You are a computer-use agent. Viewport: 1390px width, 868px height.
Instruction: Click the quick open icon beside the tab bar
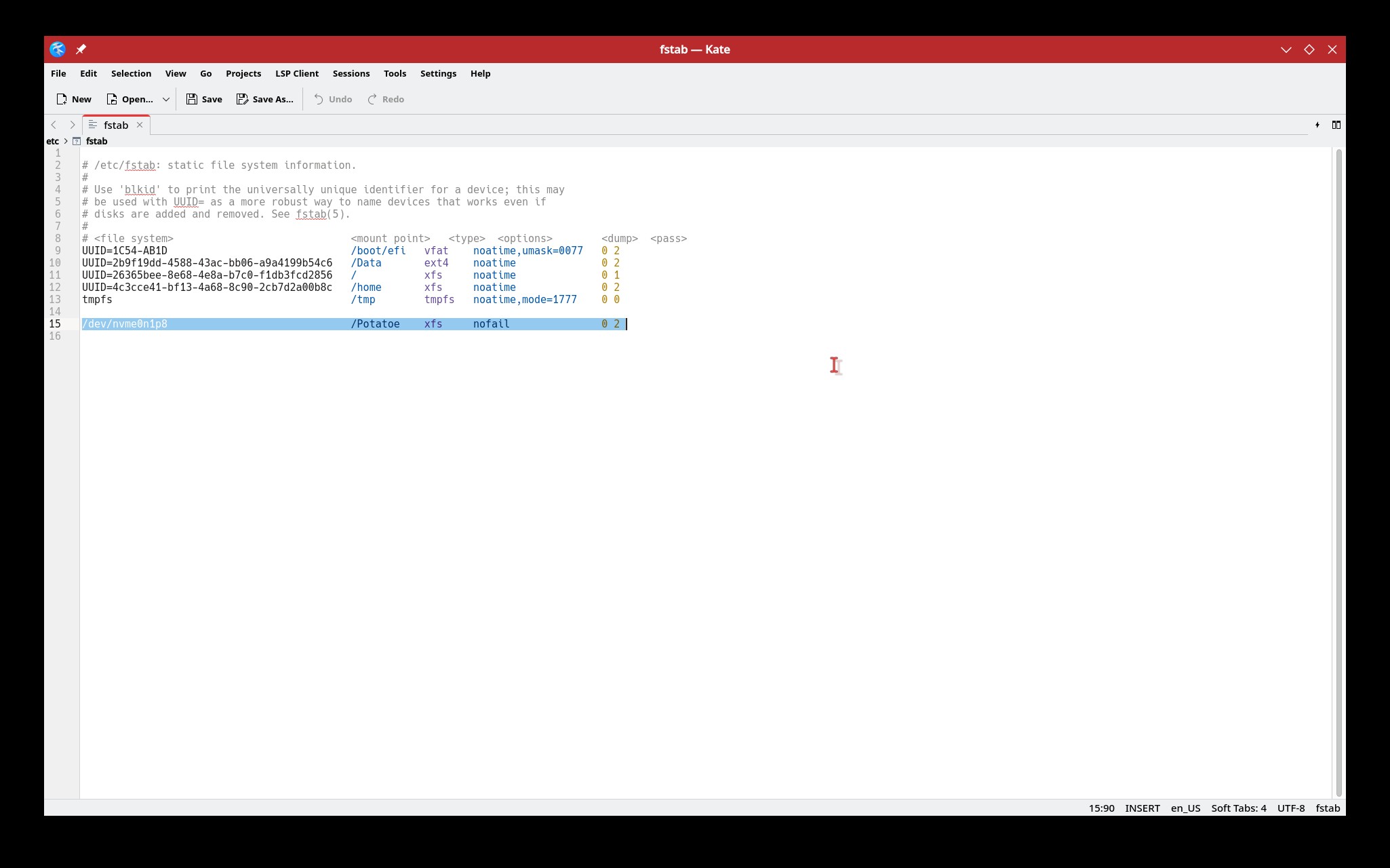click(1317, 125)
